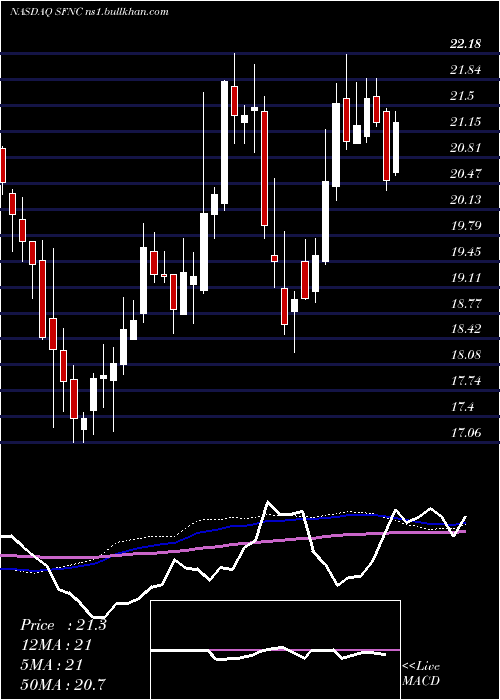Click the '50MA : 20.7' readout
This screenshot has height=700, width=500.
(63, 684)
